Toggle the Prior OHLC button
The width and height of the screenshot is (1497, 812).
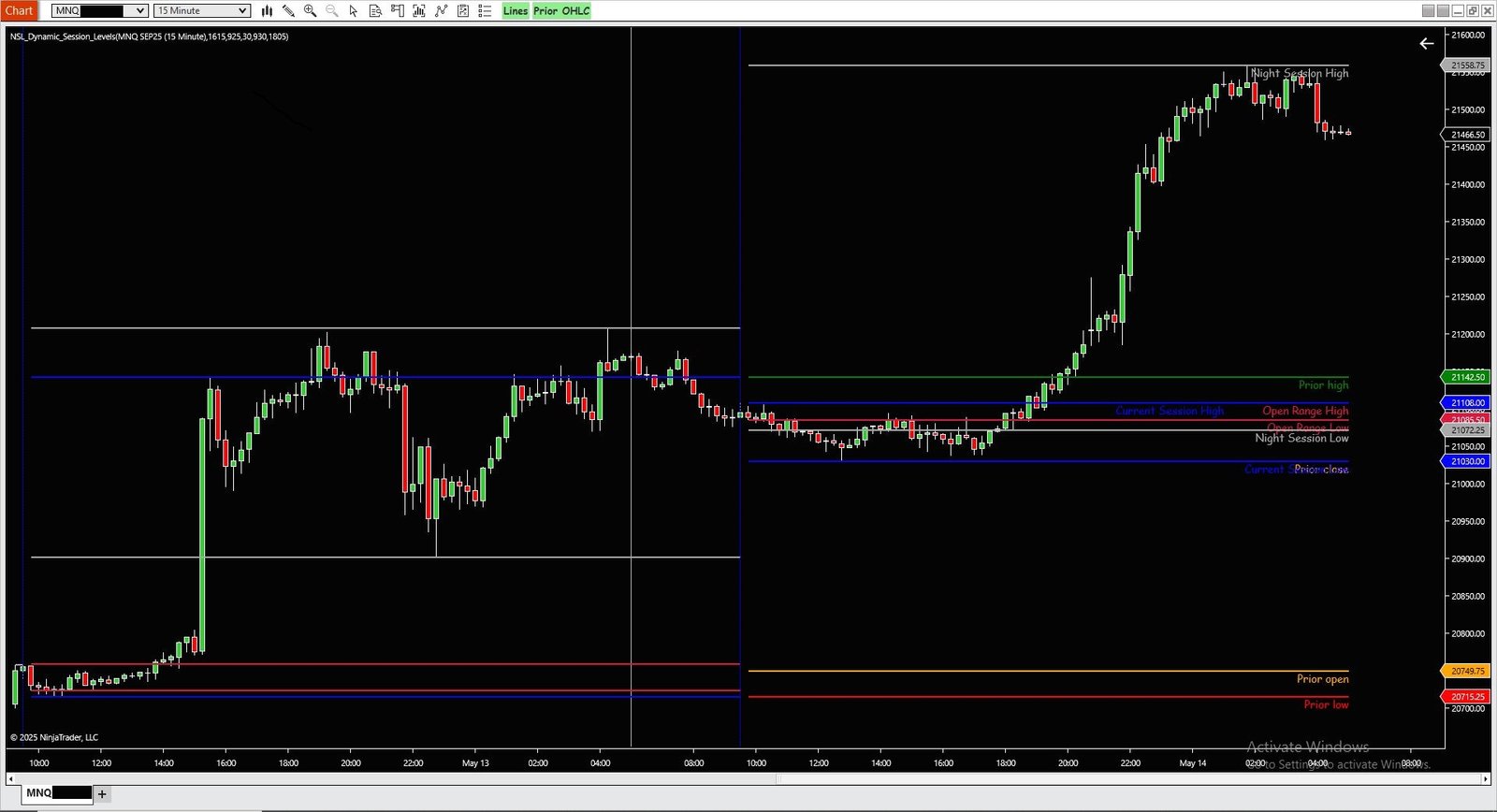click(x=561, y=11)
